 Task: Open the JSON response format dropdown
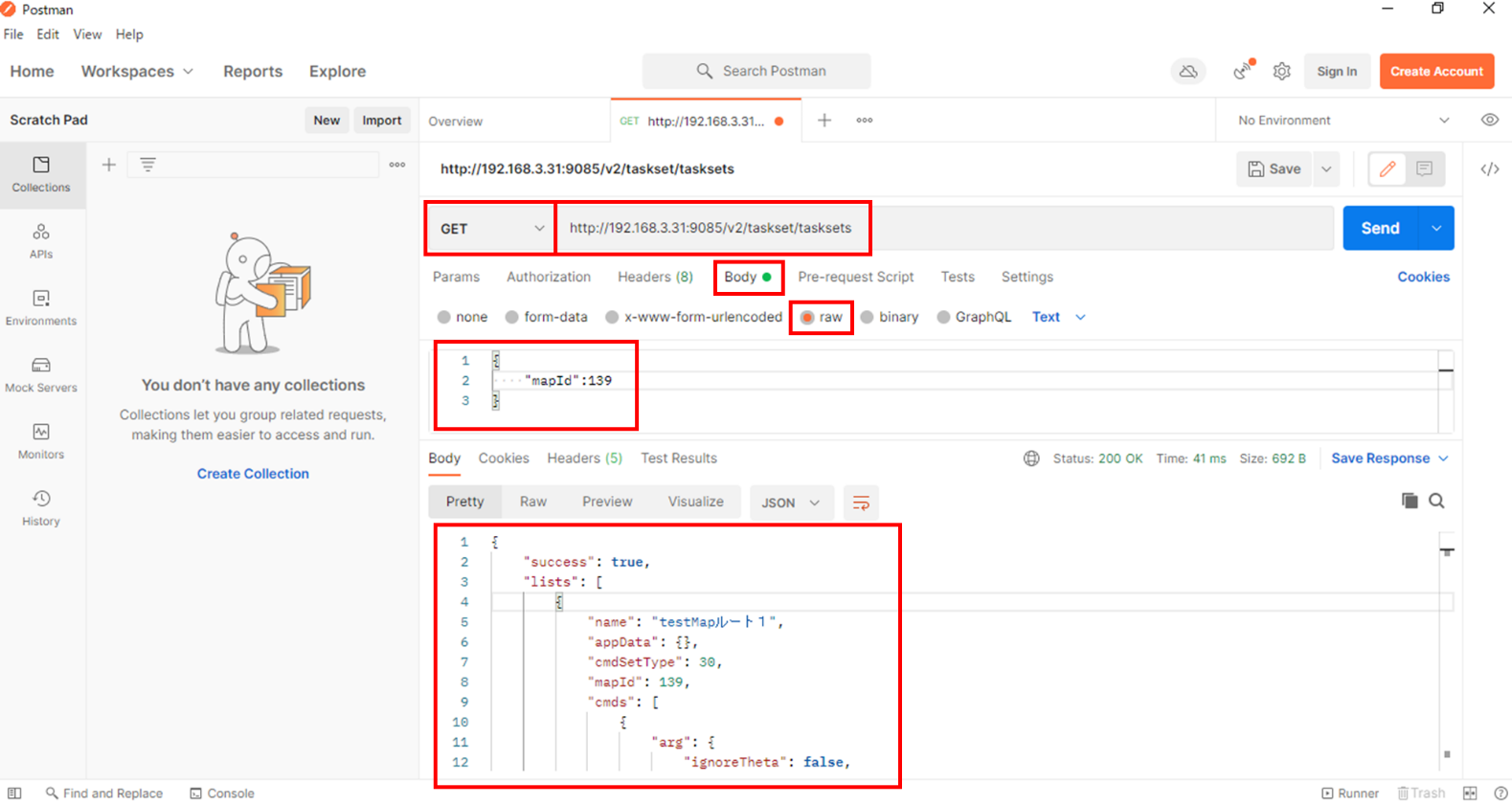pyautogui.click(x=790, y=503)
